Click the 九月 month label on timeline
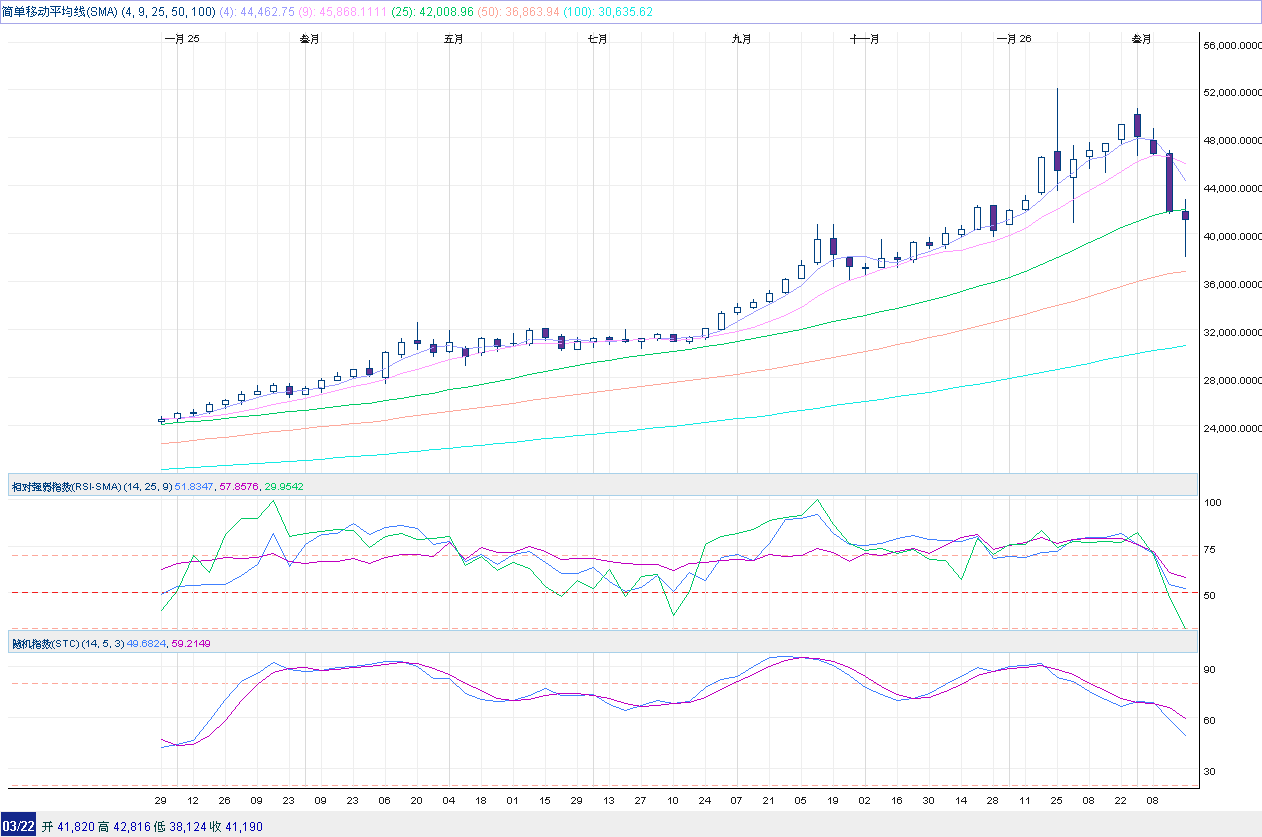The height and width of the screenshot is (837, 1262). click(741, 39)
